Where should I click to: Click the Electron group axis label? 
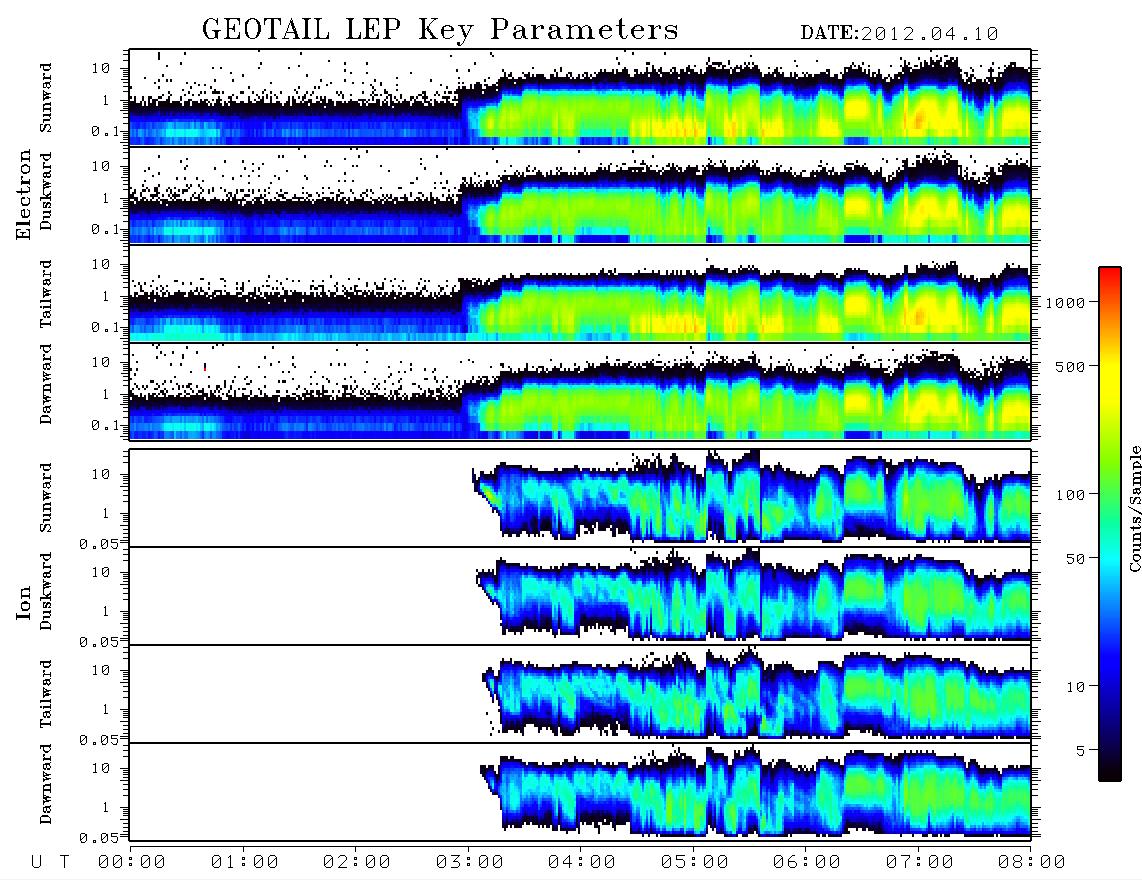[24, 195]
